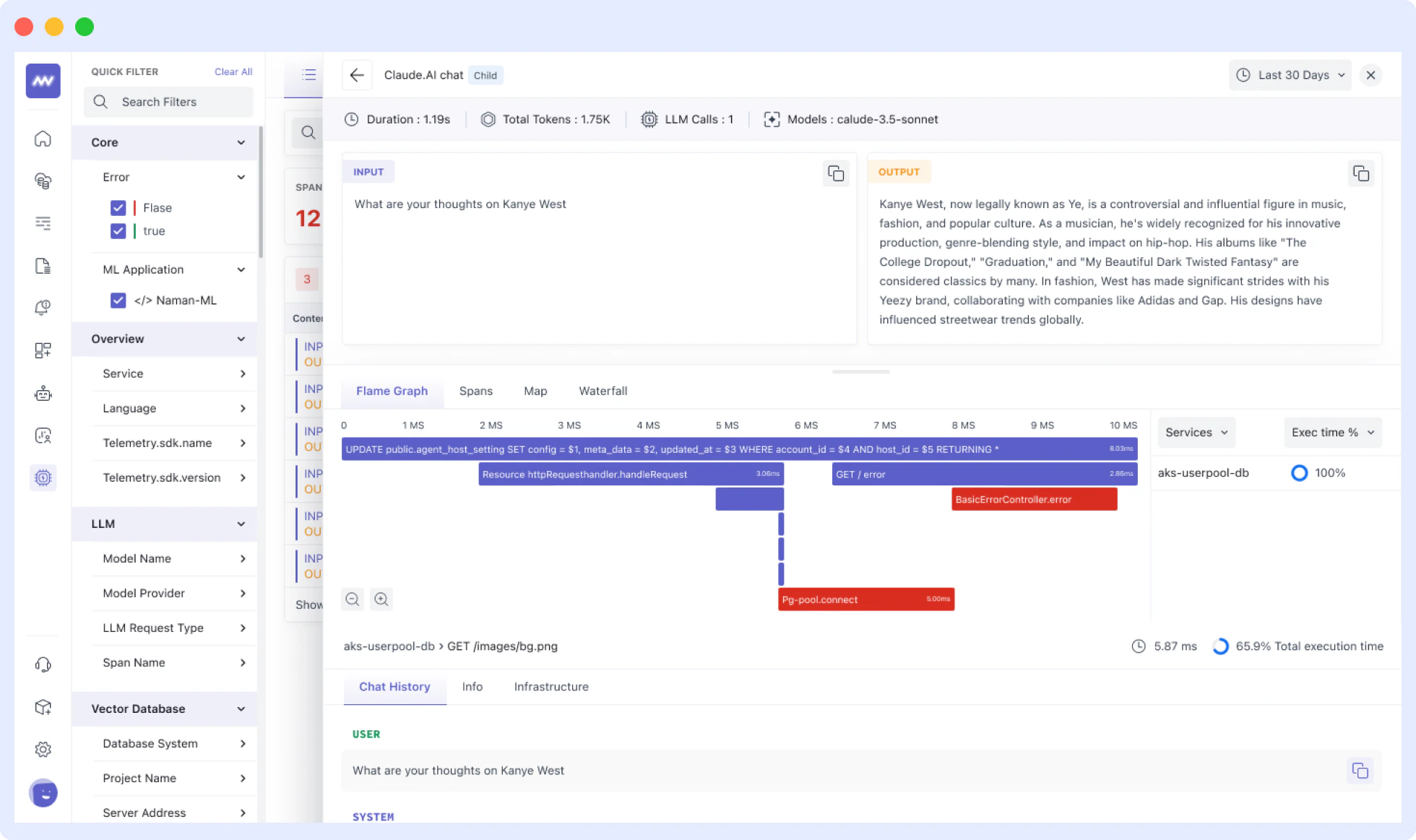Open the Infrastructure tab

[551, 686]
